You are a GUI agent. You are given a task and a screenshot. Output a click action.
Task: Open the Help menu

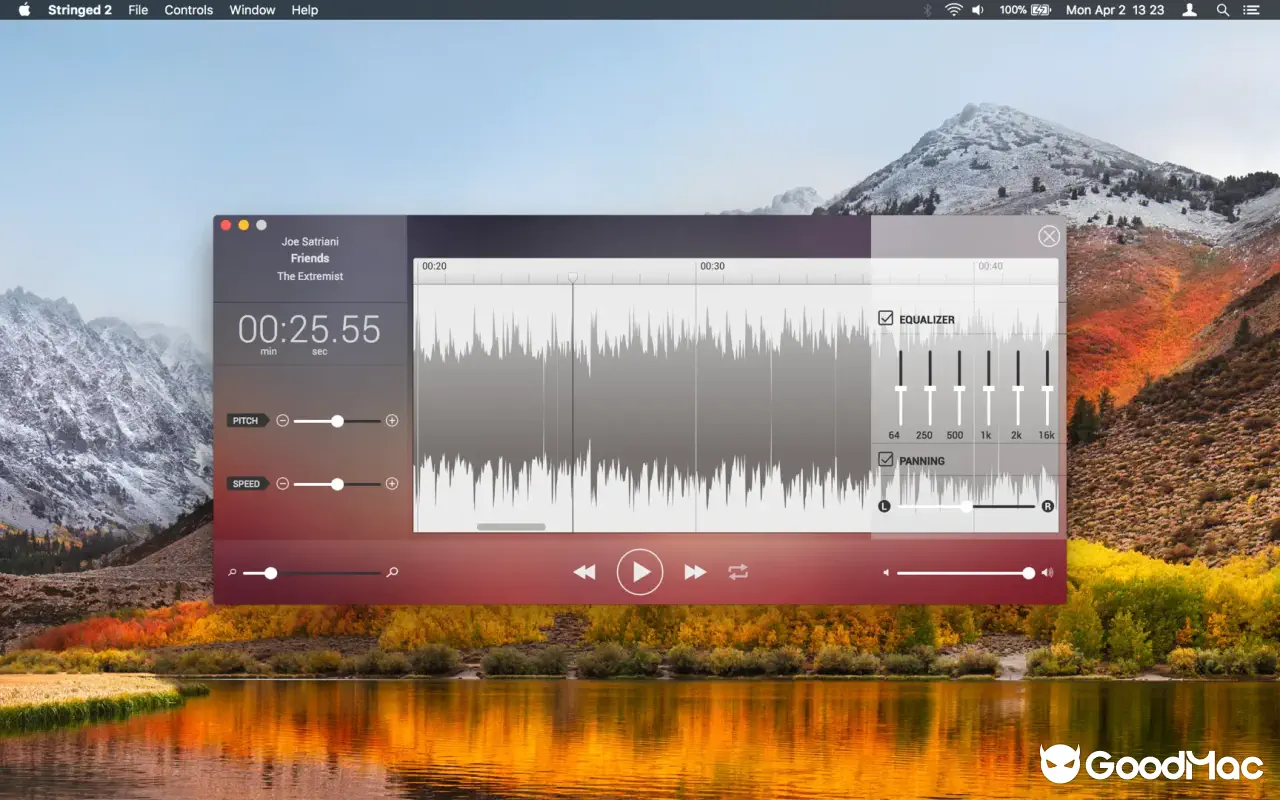coord(305,10)
